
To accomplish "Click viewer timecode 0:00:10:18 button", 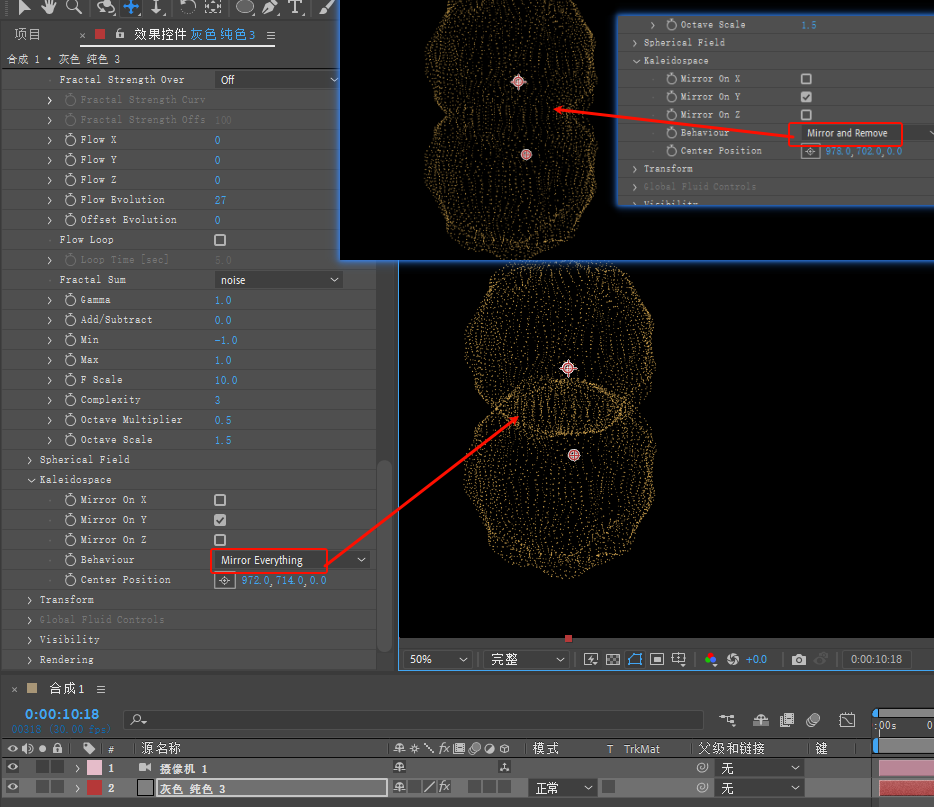I will [x=876, y=659].
